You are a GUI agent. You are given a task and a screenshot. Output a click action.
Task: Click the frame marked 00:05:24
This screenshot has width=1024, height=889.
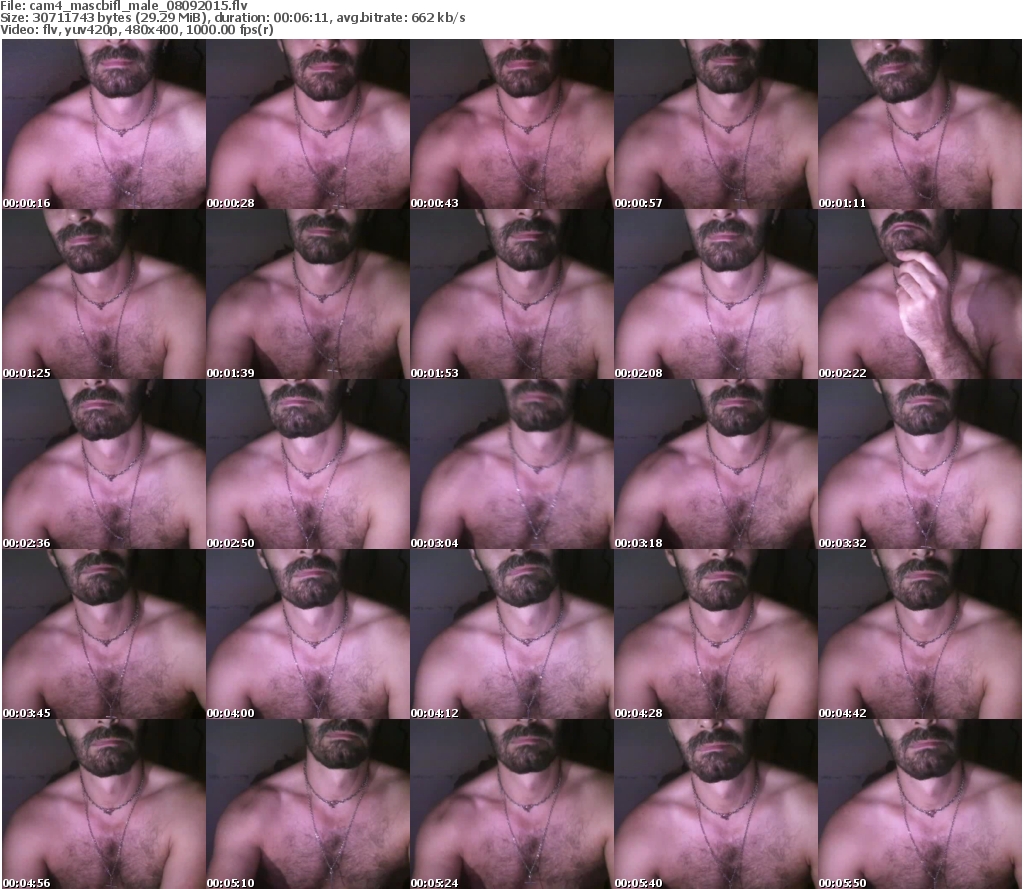click(x=511, y=803)
